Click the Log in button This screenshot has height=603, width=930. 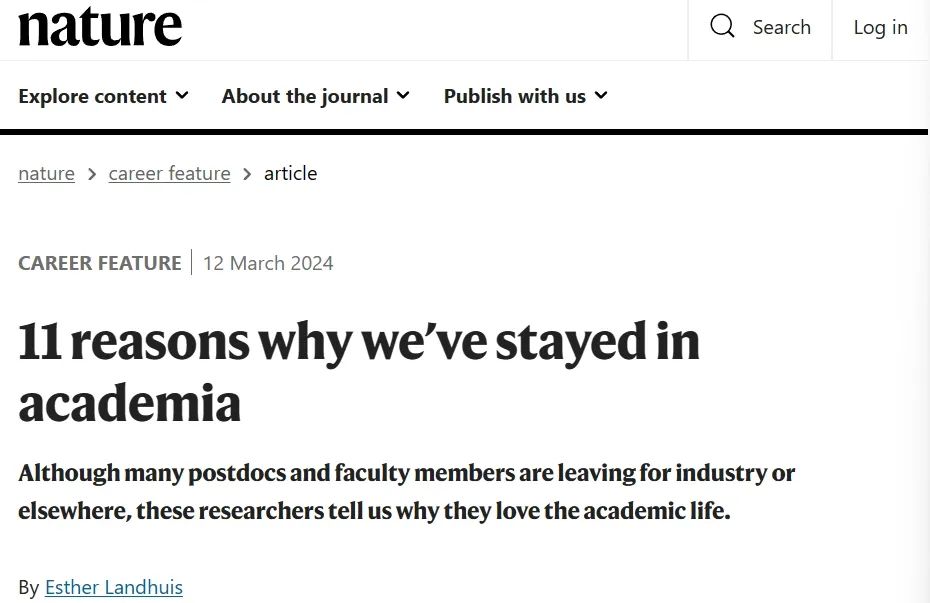(881, 27)
